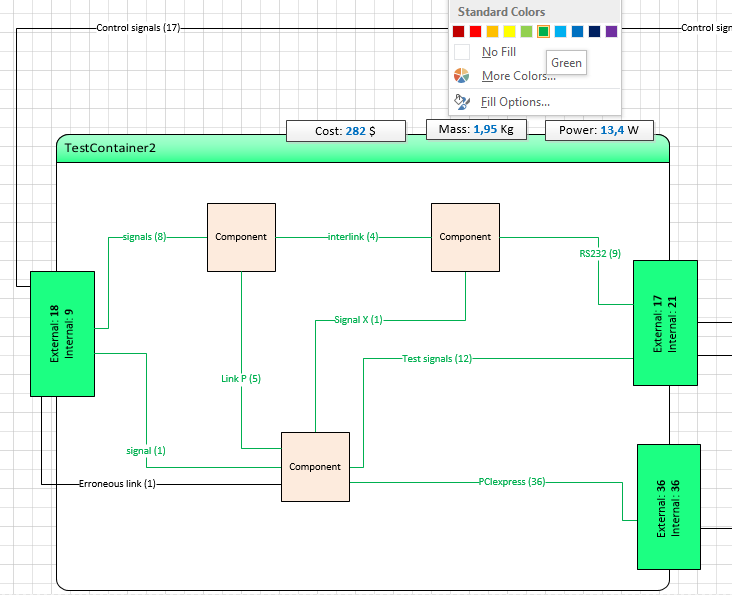This screenshot has height=596, width=732.
Task: Click the Erroneous link (1) connector label
Action: coord(117,484)
